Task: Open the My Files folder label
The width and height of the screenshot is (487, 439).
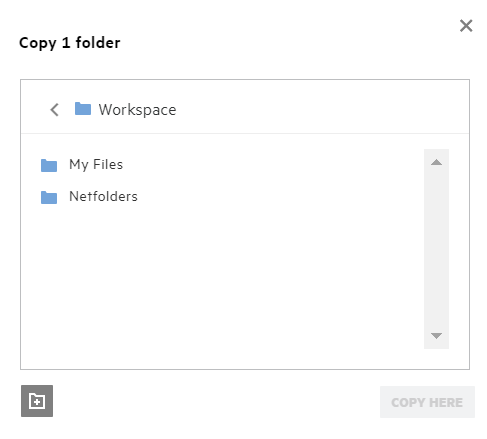Action: point(96,164)
